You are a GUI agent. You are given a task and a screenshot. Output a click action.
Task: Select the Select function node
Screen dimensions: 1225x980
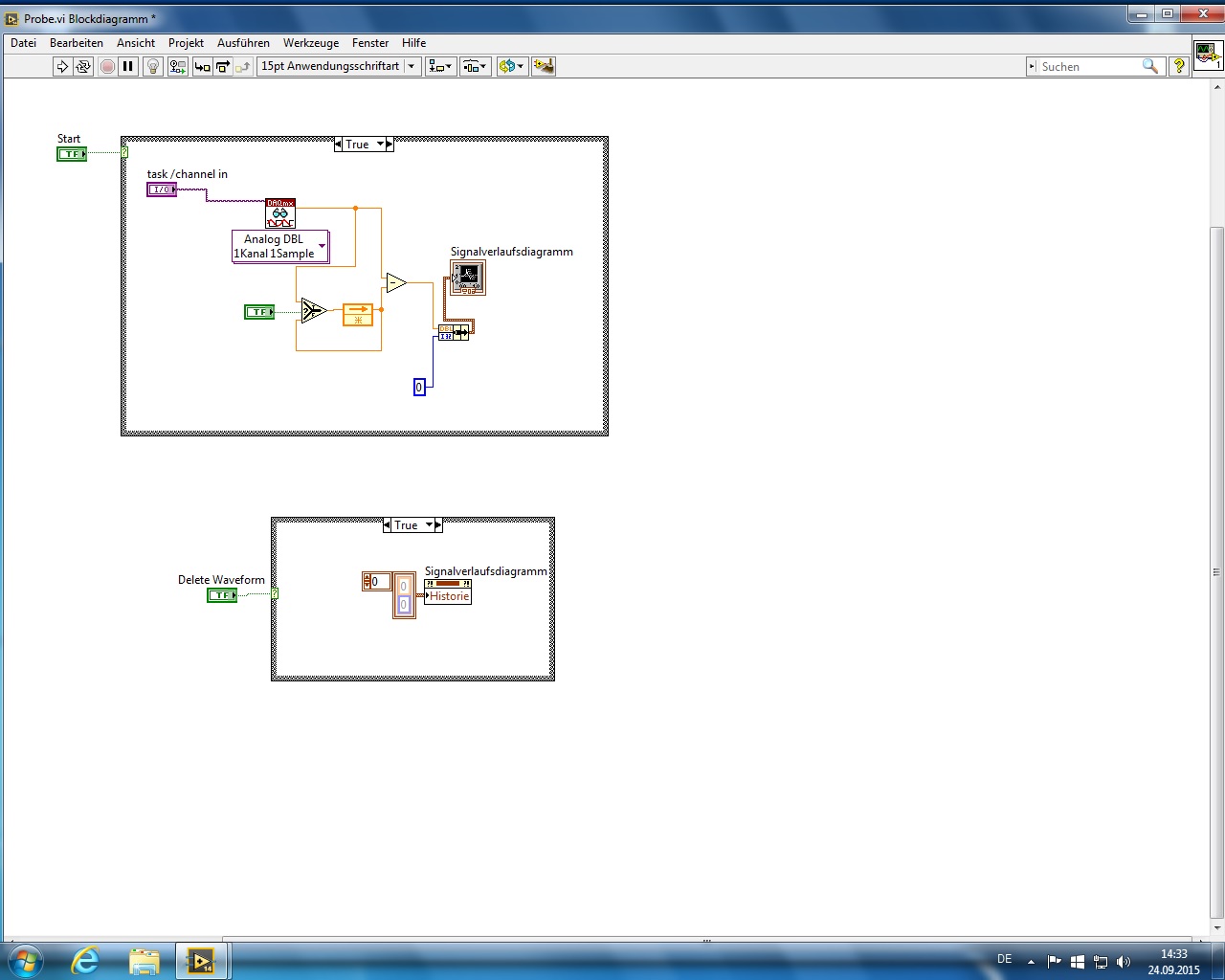pyautogui.click(x=313, y=311)
